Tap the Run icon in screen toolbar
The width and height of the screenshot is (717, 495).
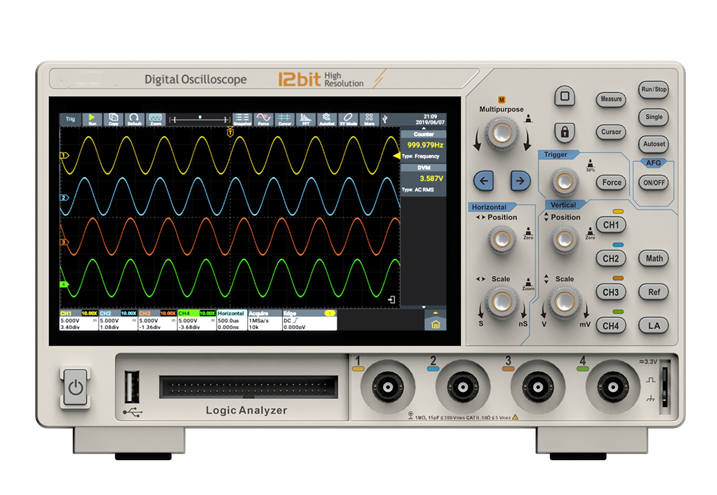(x=92, y=118)
